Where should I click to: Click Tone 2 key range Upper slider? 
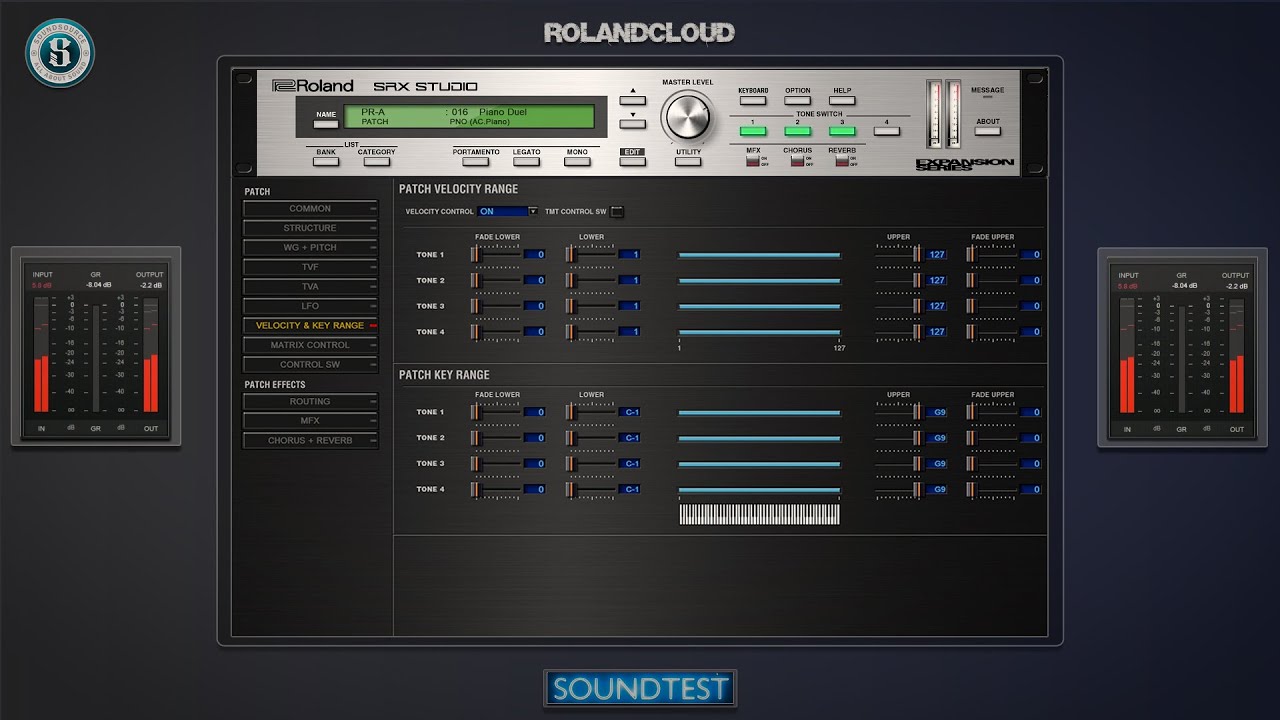click(x=899, y=438)
